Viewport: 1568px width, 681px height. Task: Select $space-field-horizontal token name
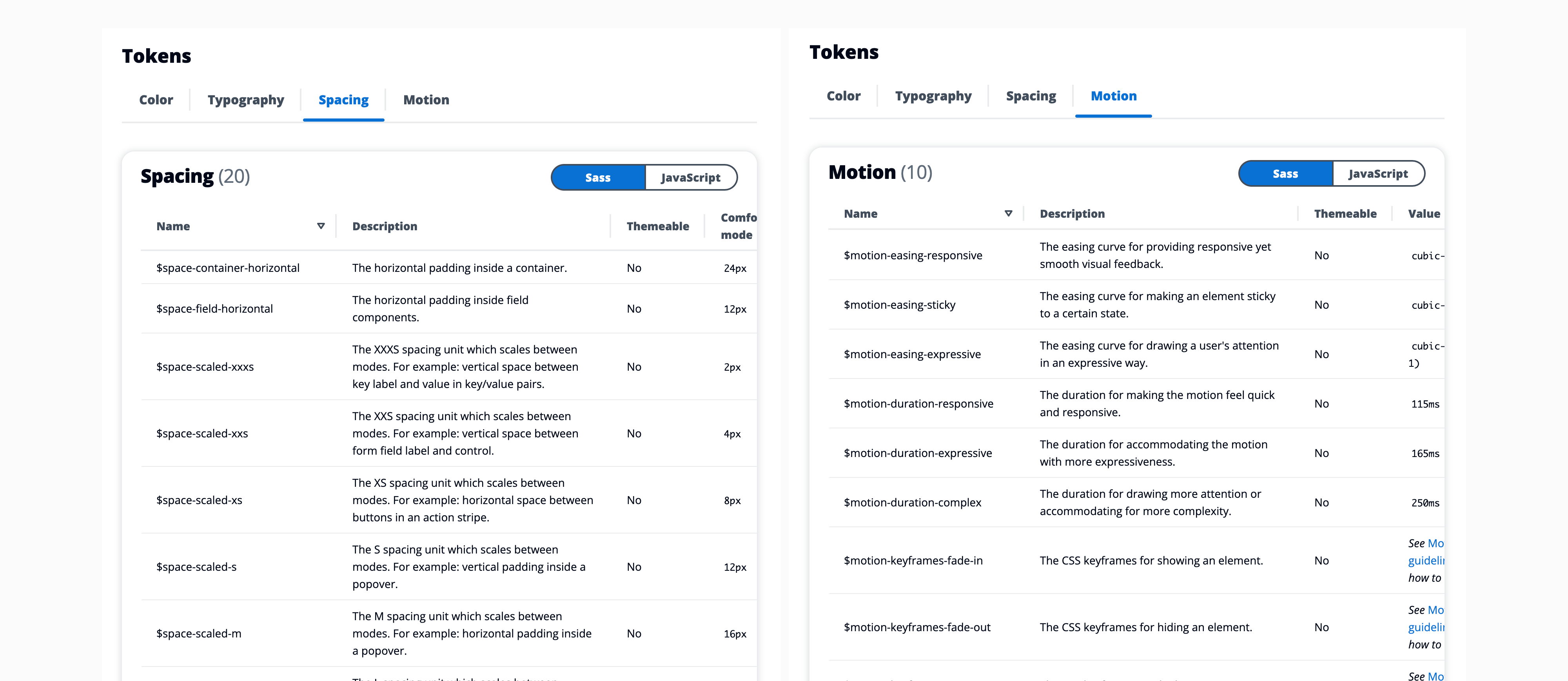point(214,309)
